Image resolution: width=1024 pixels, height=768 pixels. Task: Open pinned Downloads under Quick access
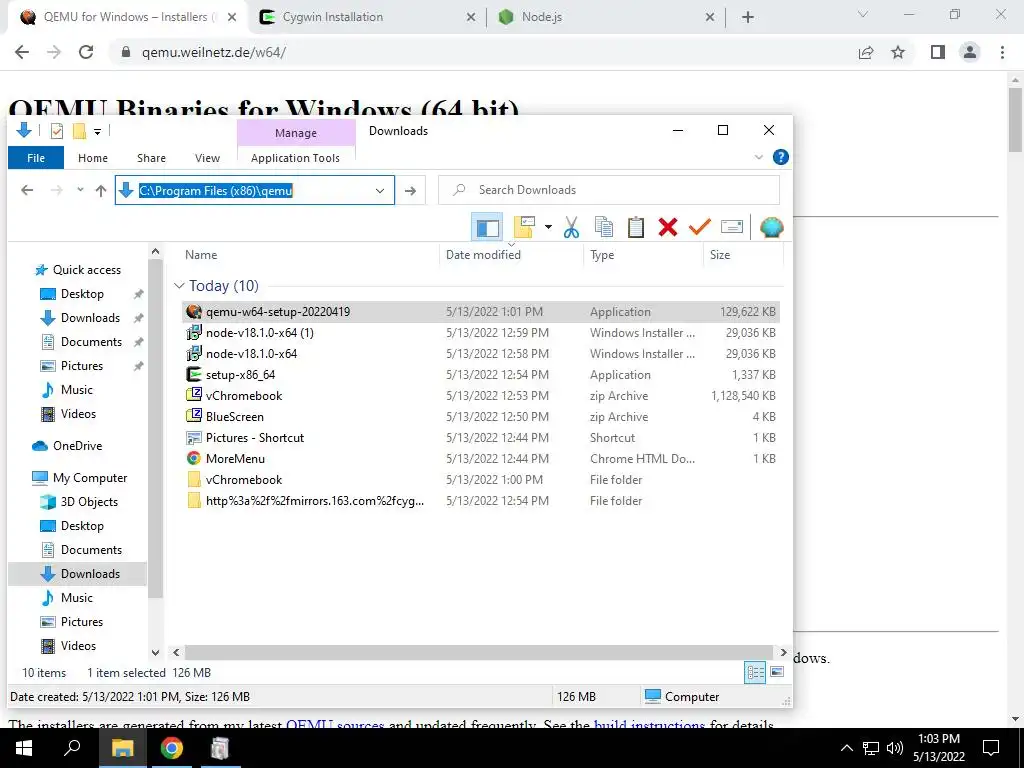[x=90, y=318]
